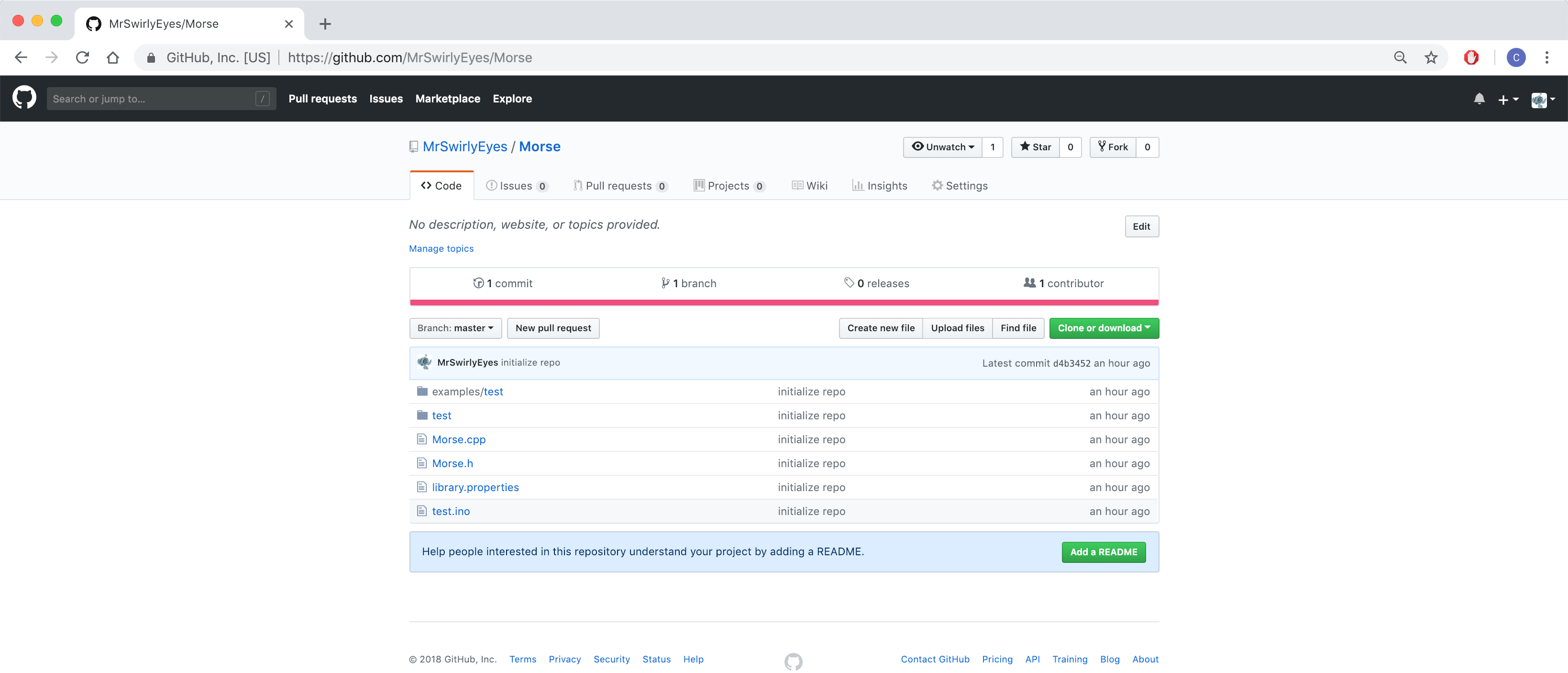1568x673 pixels.
Task: Open the Clone or download dropdown
Action: [x=1104, y=328]
